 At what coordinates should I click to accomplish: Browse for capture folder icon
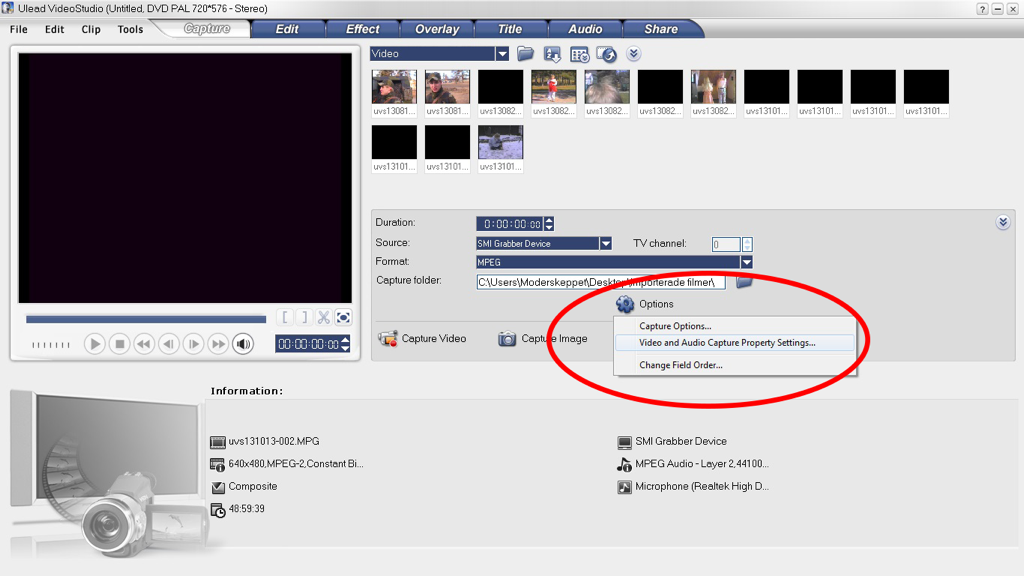click(744, 282)
